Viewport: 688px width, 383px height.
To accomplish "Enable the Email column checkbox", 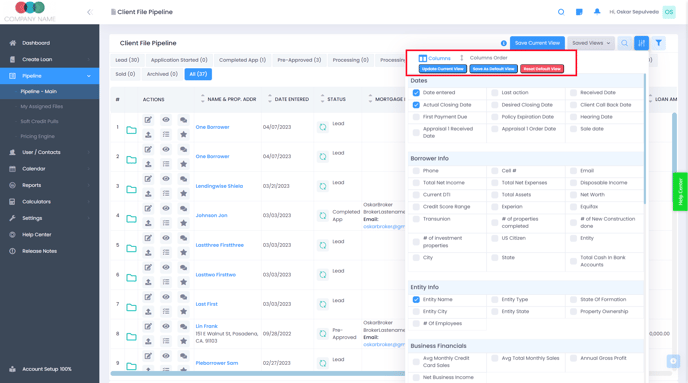I will [x=573, y=171].
